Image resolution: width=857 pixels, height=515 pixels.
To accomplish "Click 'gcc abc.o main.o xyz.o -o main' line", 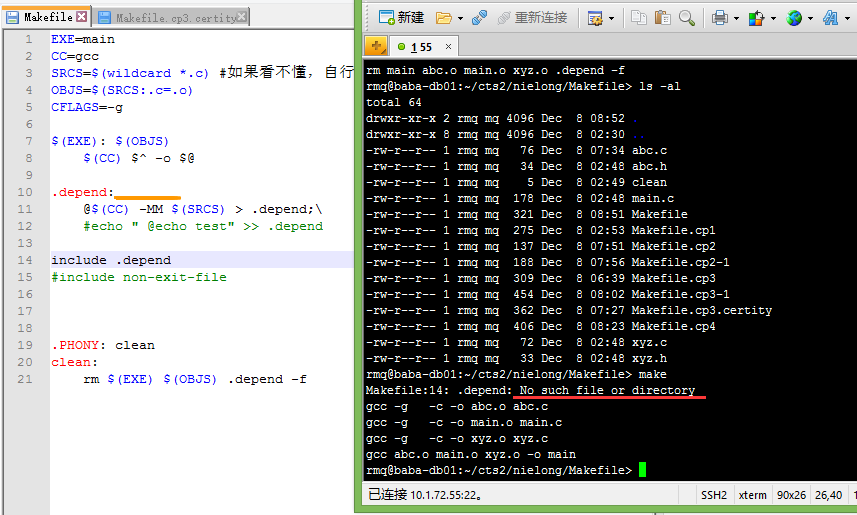I will [471, 454].
